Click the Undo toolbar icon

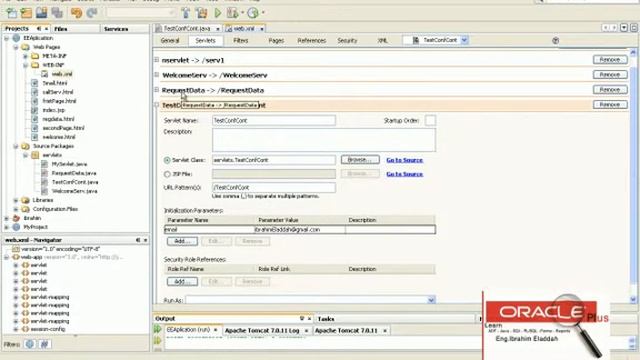(76, 13)
